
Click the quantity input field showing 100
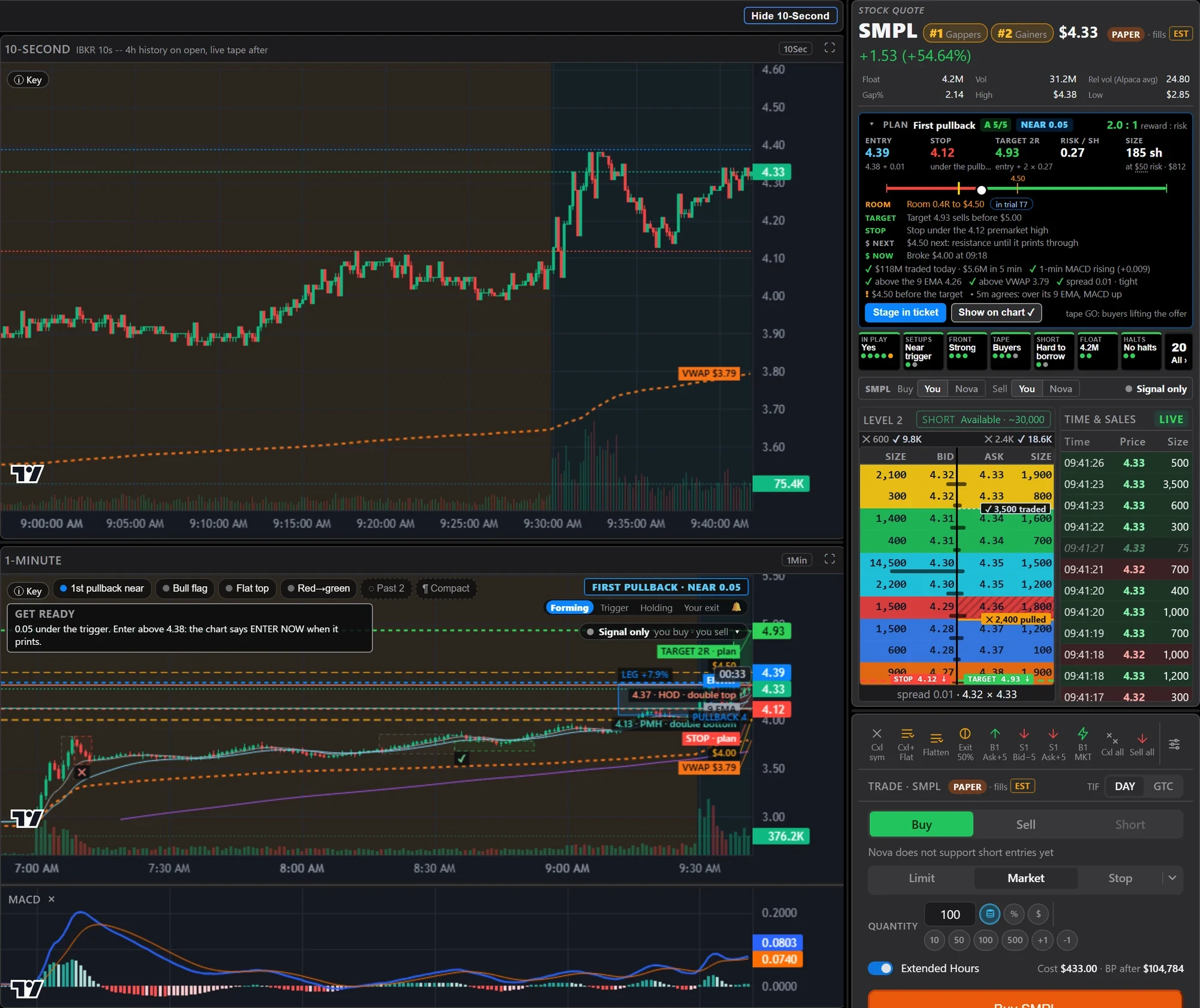tap(950, 914)
